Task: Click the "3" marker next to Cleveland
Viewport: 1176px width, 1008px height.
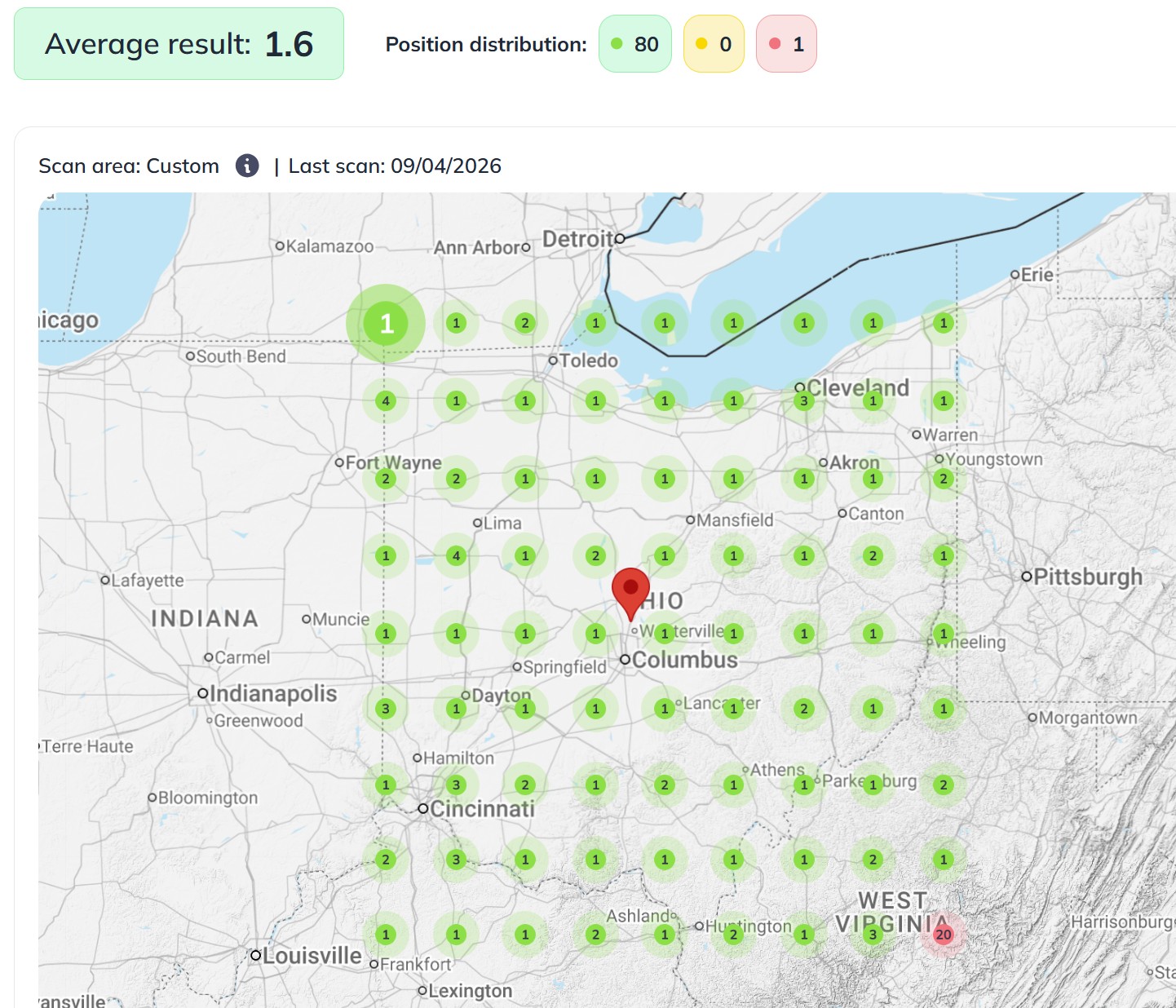Action: coord(803,400)
